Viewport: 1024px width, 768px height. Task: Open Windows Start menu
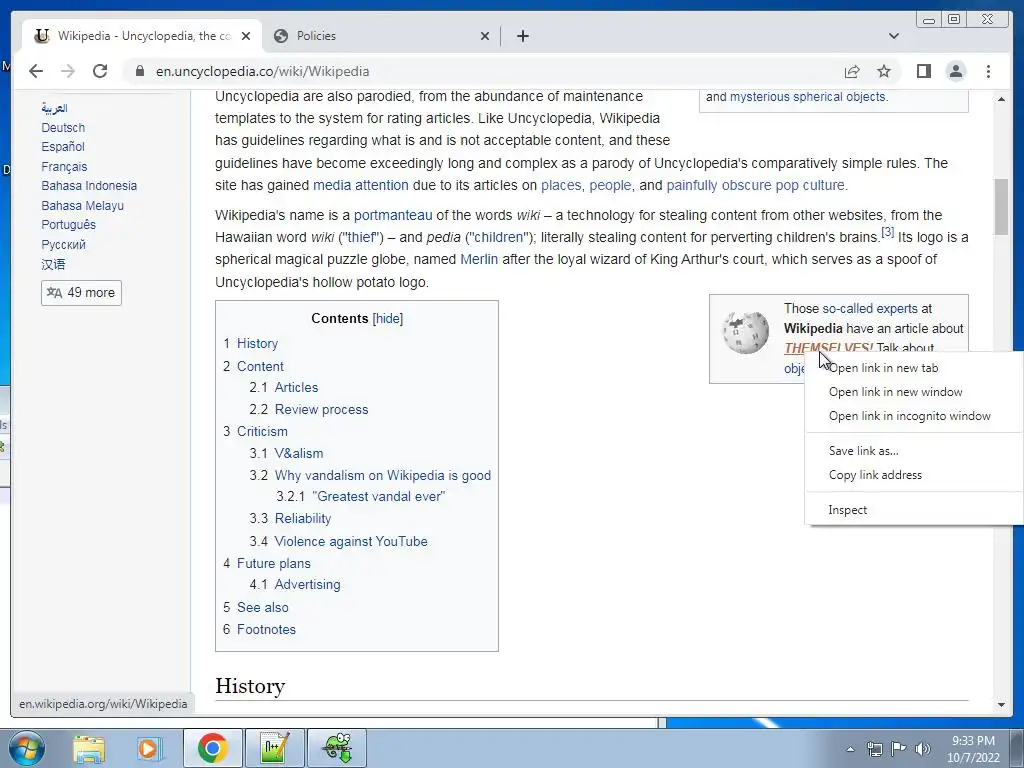[x=26, y=748]
